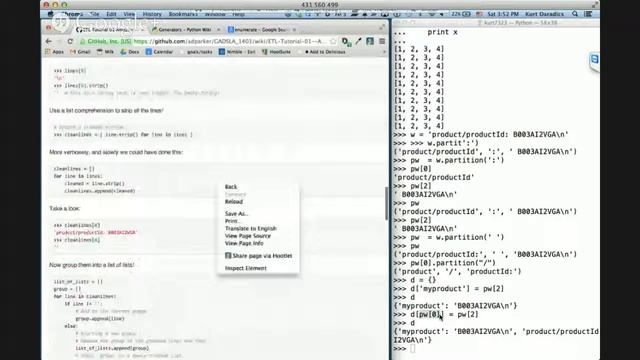Click the battery status indicator in menu bar

point(461,14)
